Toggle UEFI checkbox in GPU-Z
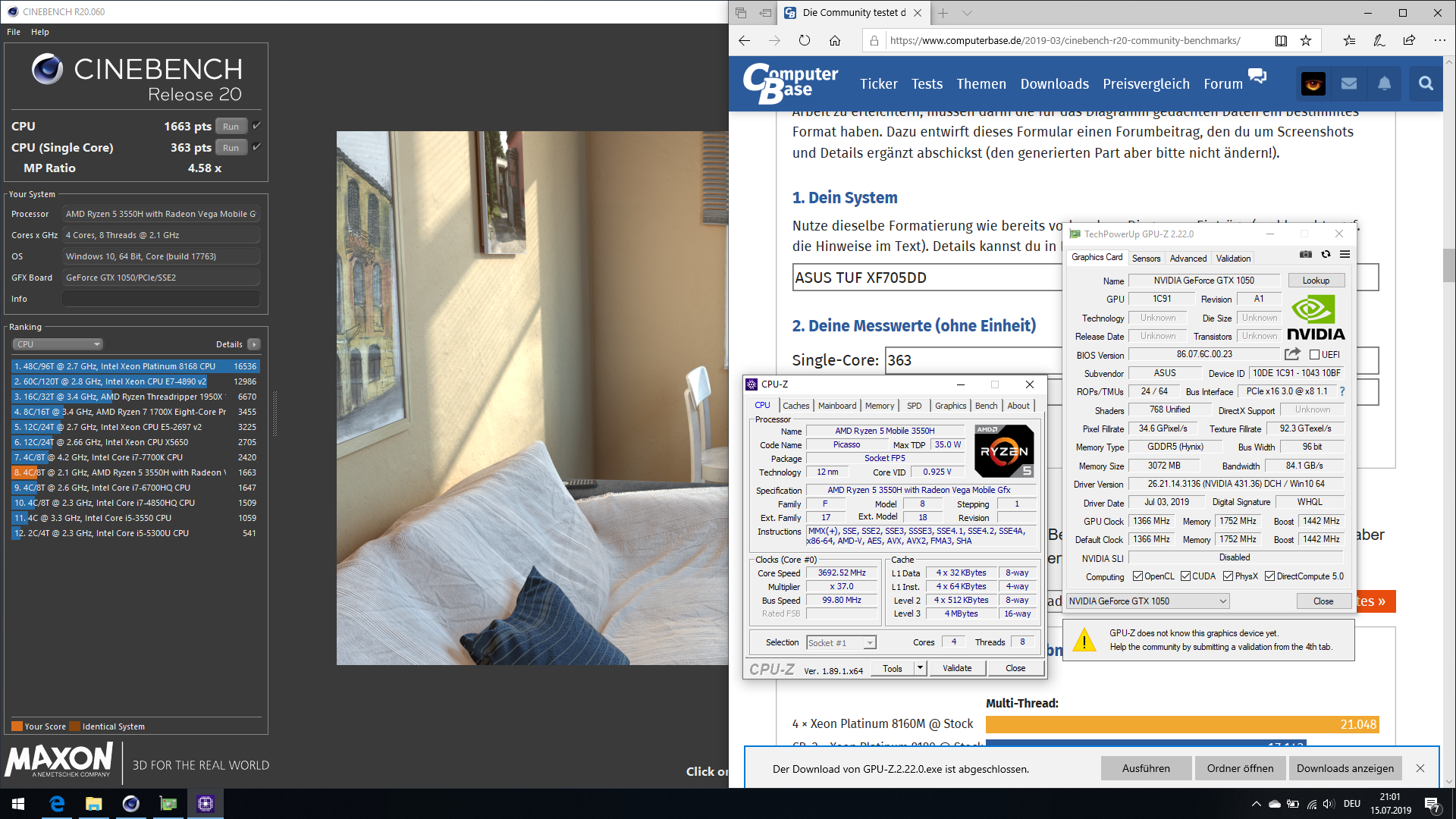 click(1314, 354)
